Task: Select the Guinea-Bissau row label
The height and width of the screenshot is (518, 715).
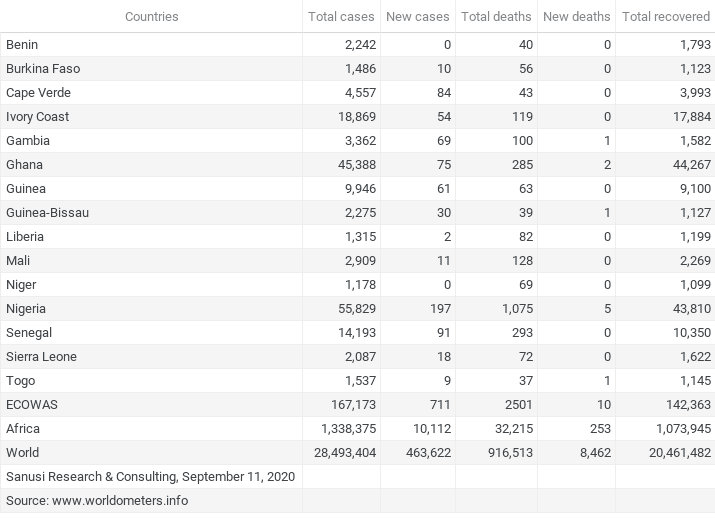Action: 47,213
